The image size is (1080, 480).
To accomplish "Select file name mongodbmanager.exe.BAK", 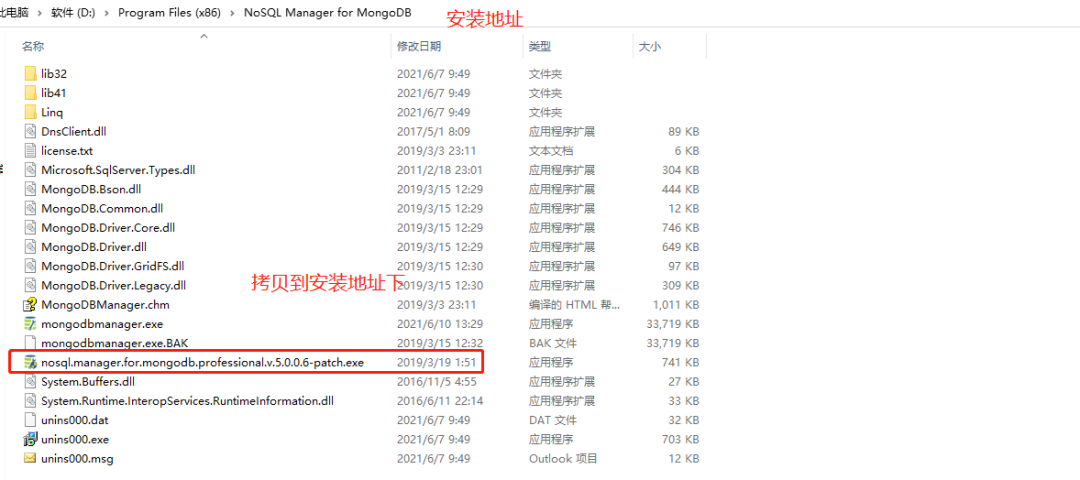I will click(x=114, y=343).
